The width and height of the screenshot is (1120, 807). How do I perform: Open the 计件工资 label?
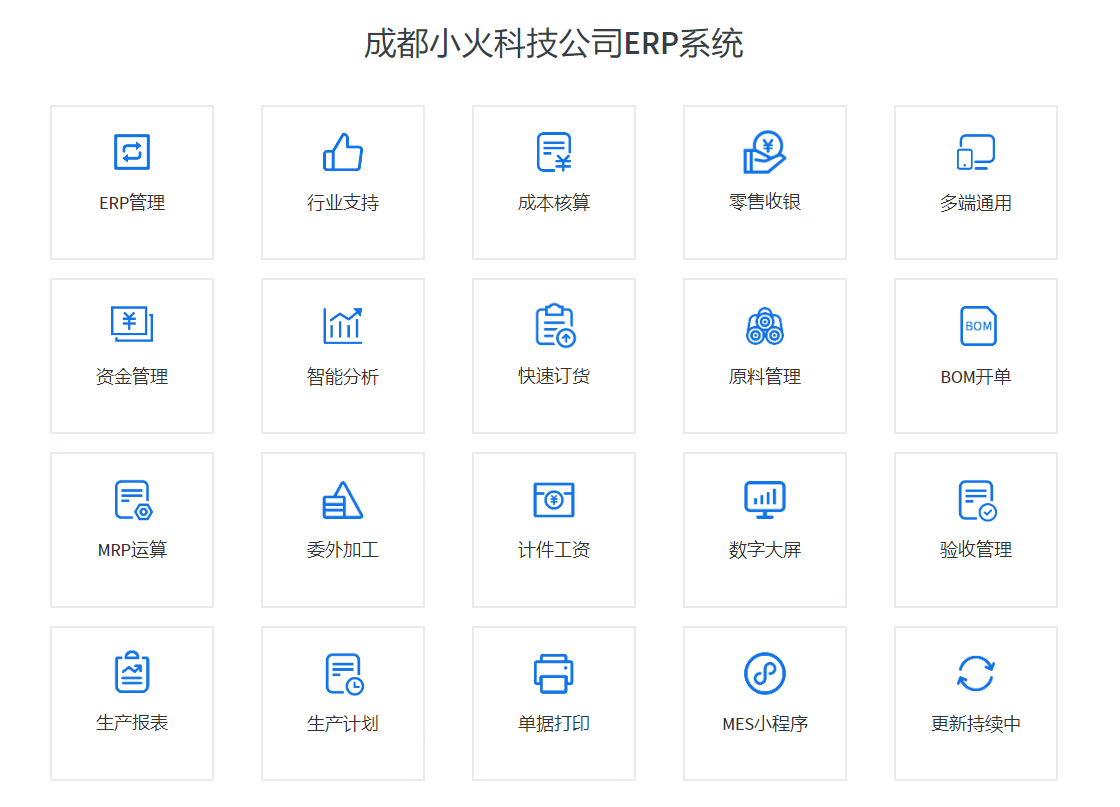[x=554, y=550]
